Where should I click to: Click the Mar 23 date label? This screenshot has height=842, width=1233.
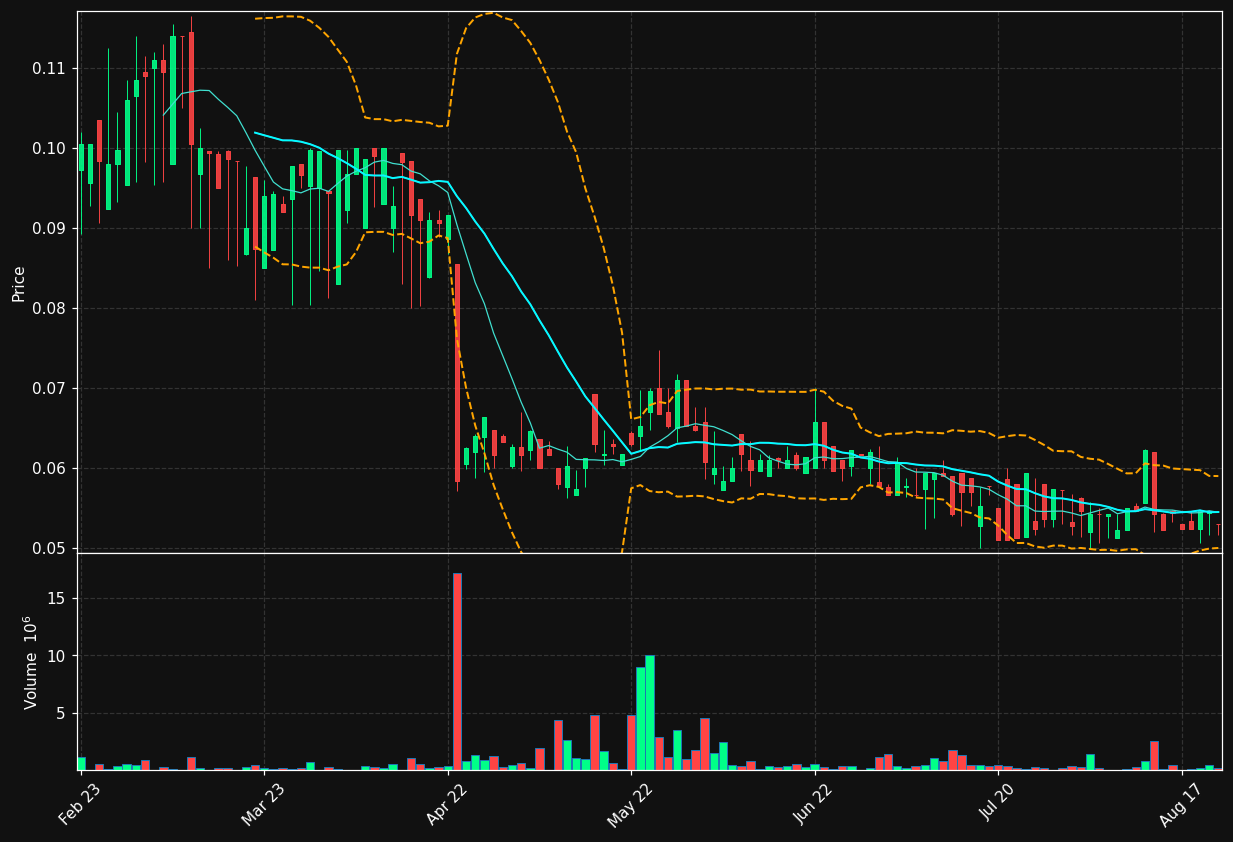(x=263, y=804)
